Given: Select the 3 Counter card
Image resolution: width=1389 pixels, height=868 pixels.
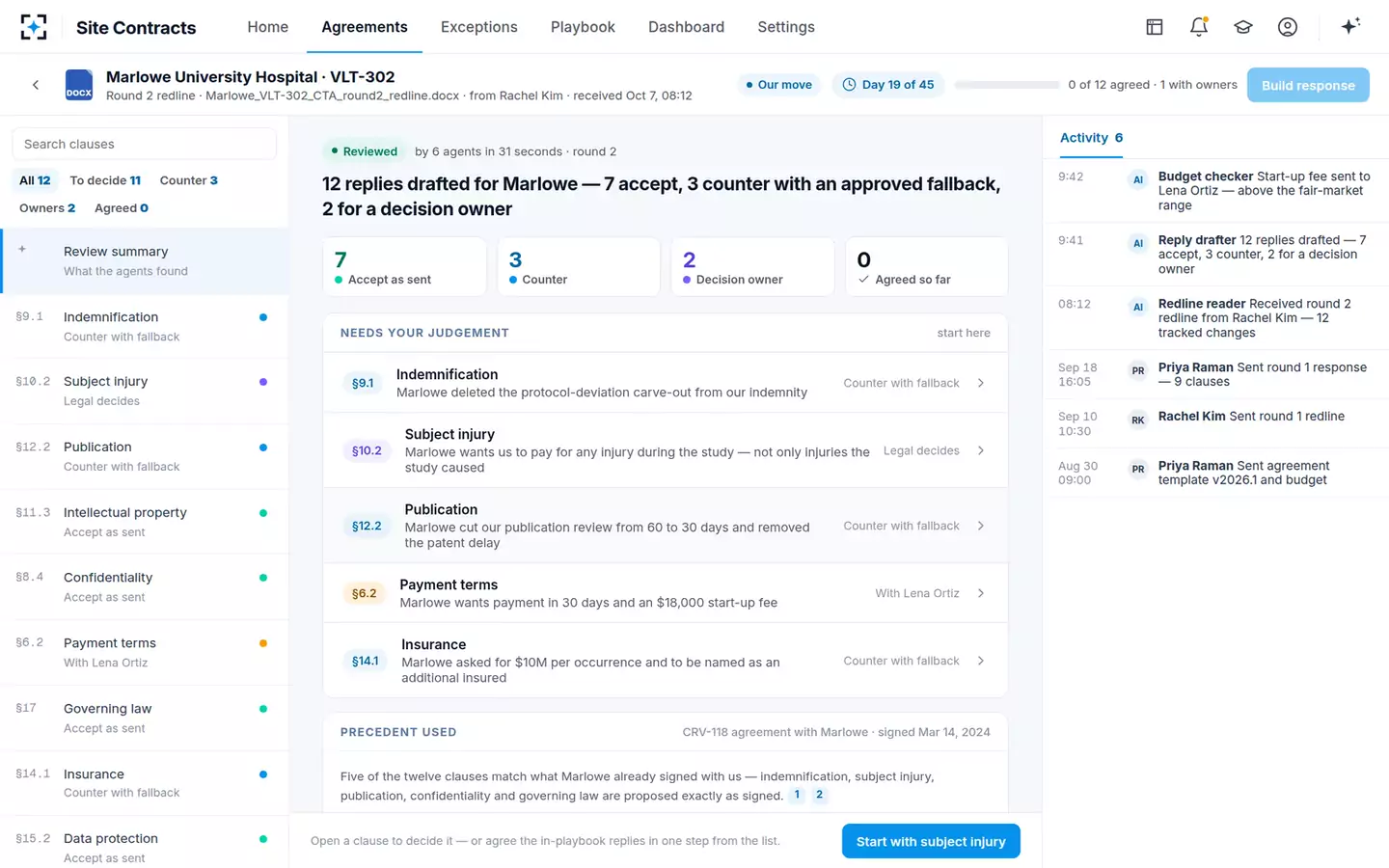Looking at the screenshot, I should pos(579,267).
